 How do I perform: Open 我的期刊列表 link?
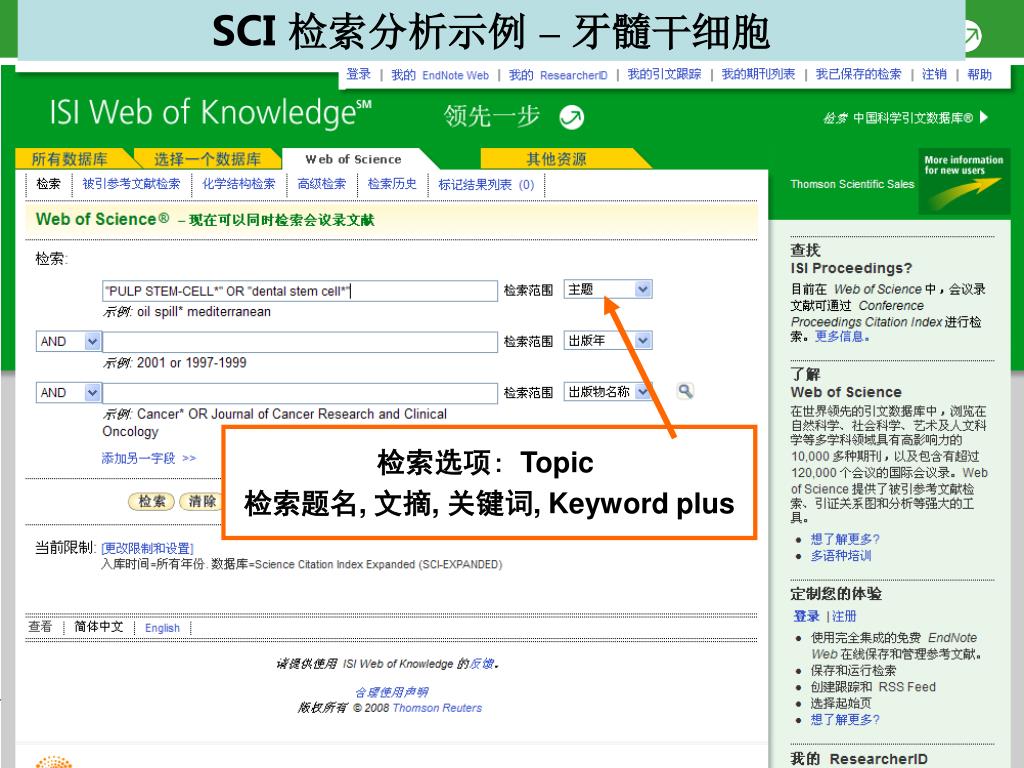click(x=758, y=74)
